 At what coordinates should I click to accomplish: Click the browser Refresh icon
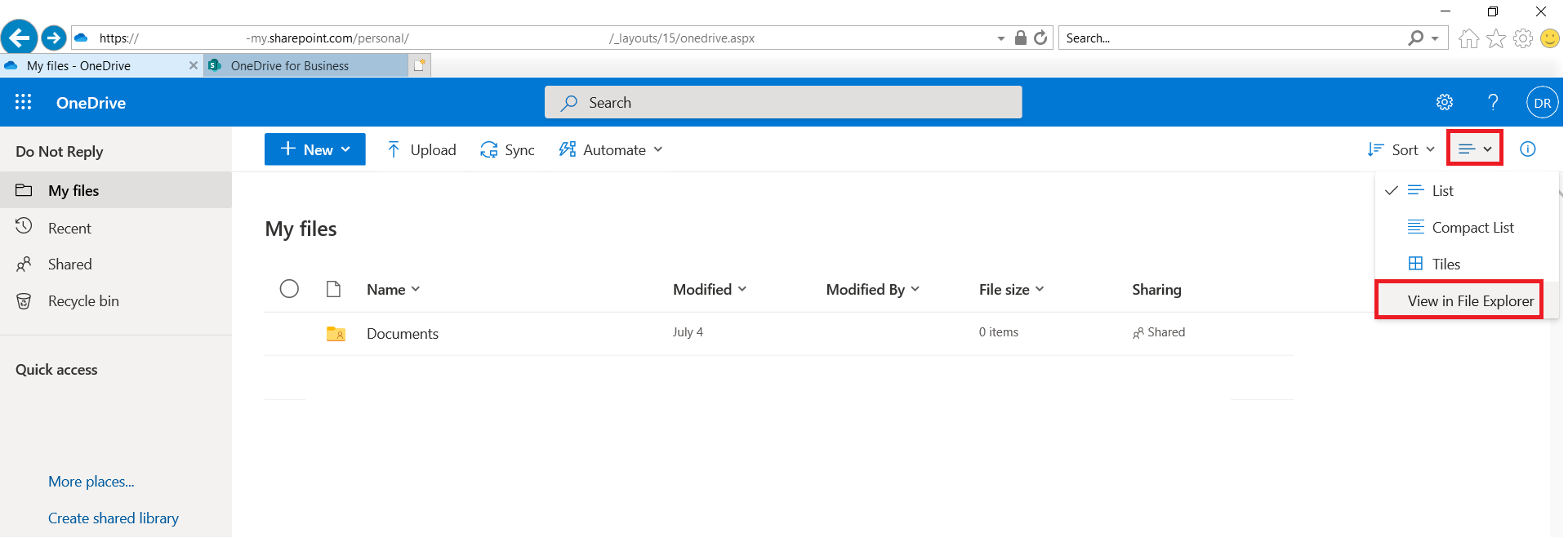1040,38
